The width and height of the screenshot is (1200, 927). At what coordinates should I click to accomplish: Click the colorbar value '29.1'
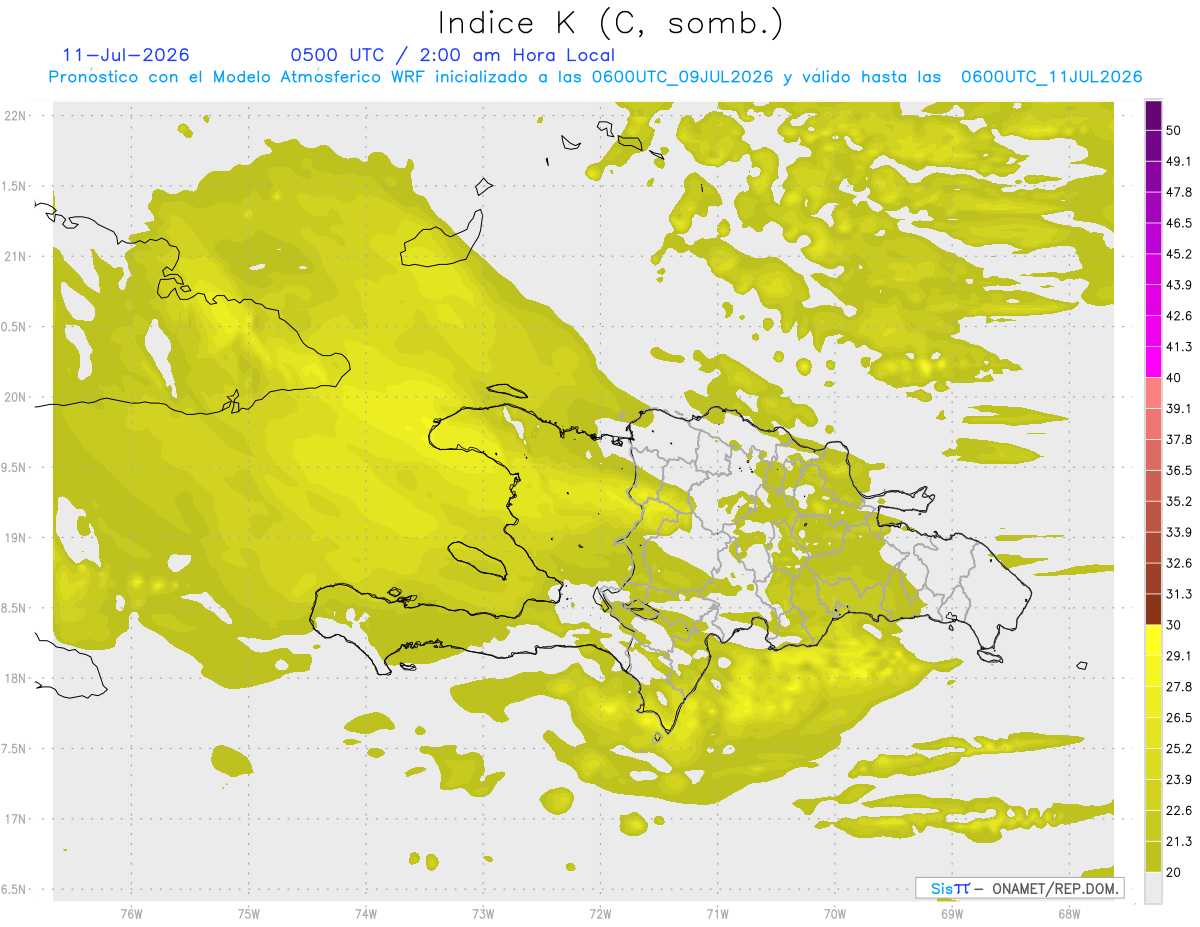click(1179, 656)
